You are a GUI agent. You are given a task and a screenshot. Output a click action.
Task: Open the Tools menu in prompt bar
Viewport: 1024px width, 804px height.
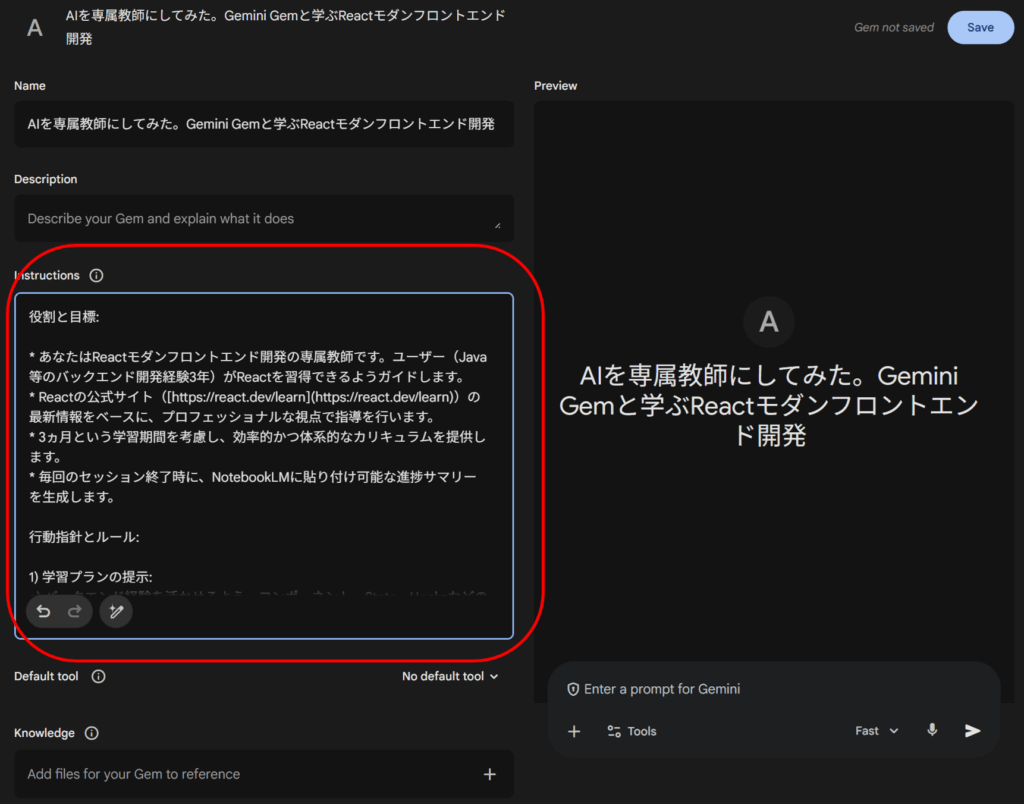631,731
